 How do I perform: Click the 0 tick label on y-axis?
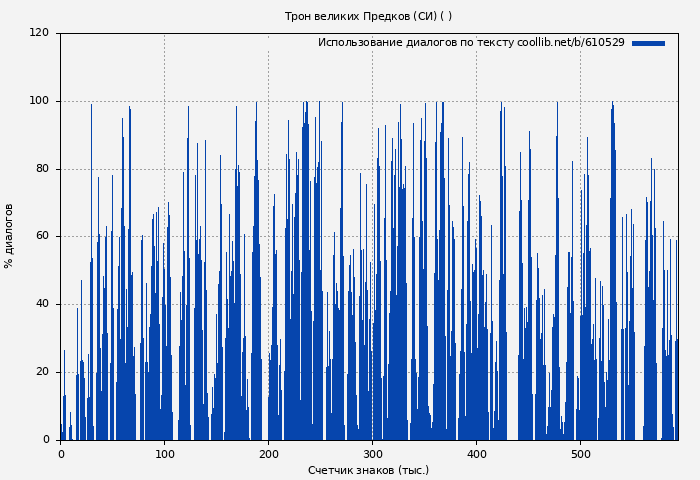(x=46, y=440)
